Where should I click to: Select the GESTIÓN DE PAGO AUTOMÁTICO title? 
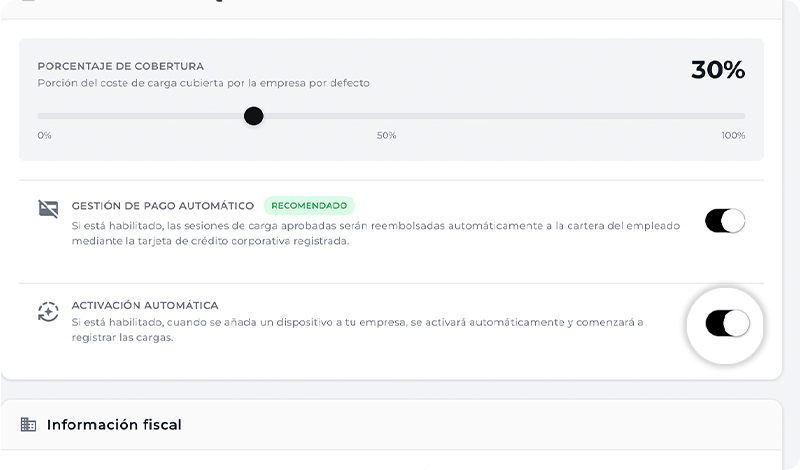163,206
